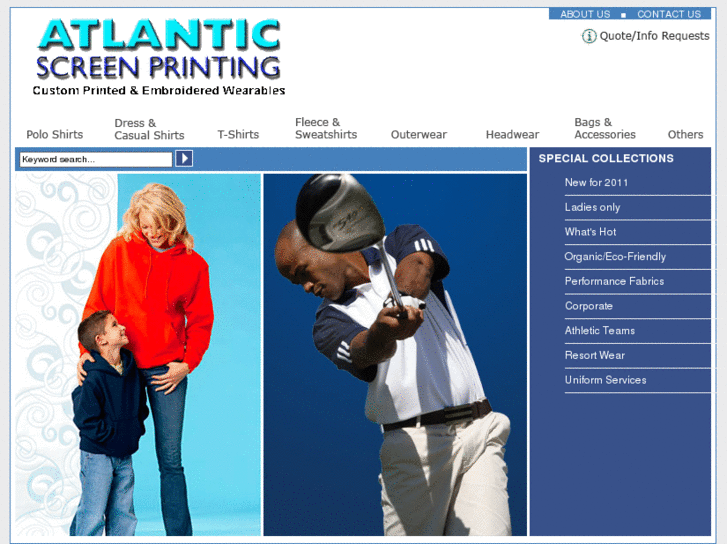Open Uniform Services collection

[605, 380]
